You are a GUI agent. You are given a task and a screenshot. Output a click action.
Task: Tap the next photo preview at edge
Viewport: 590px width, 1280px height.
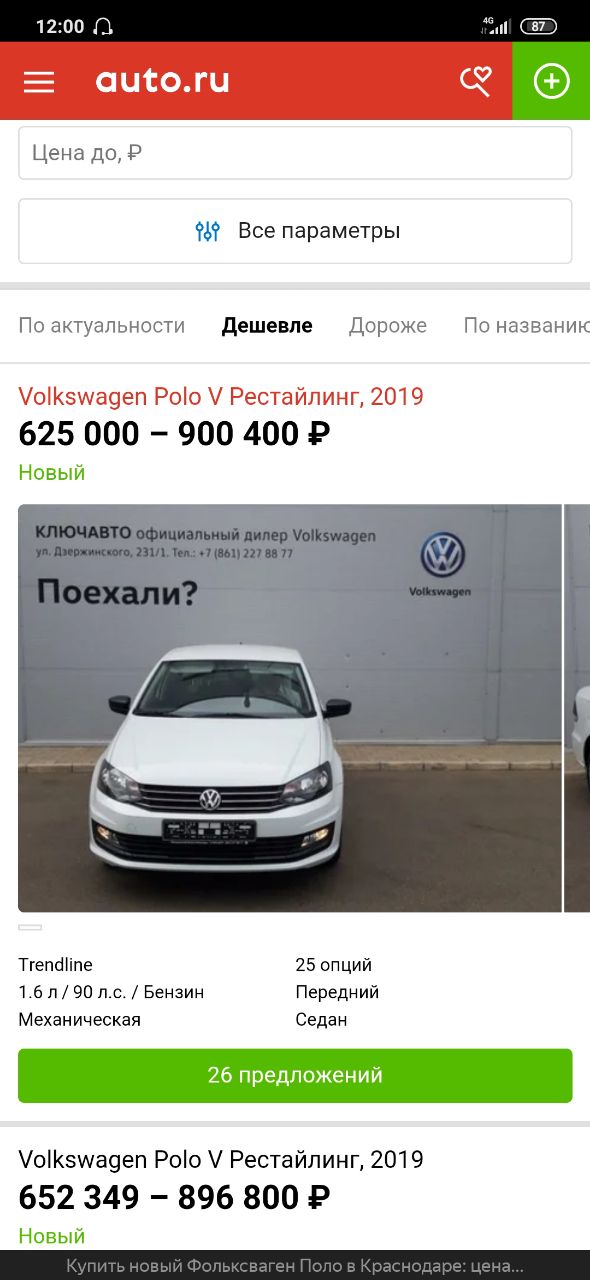coord(577,708)
